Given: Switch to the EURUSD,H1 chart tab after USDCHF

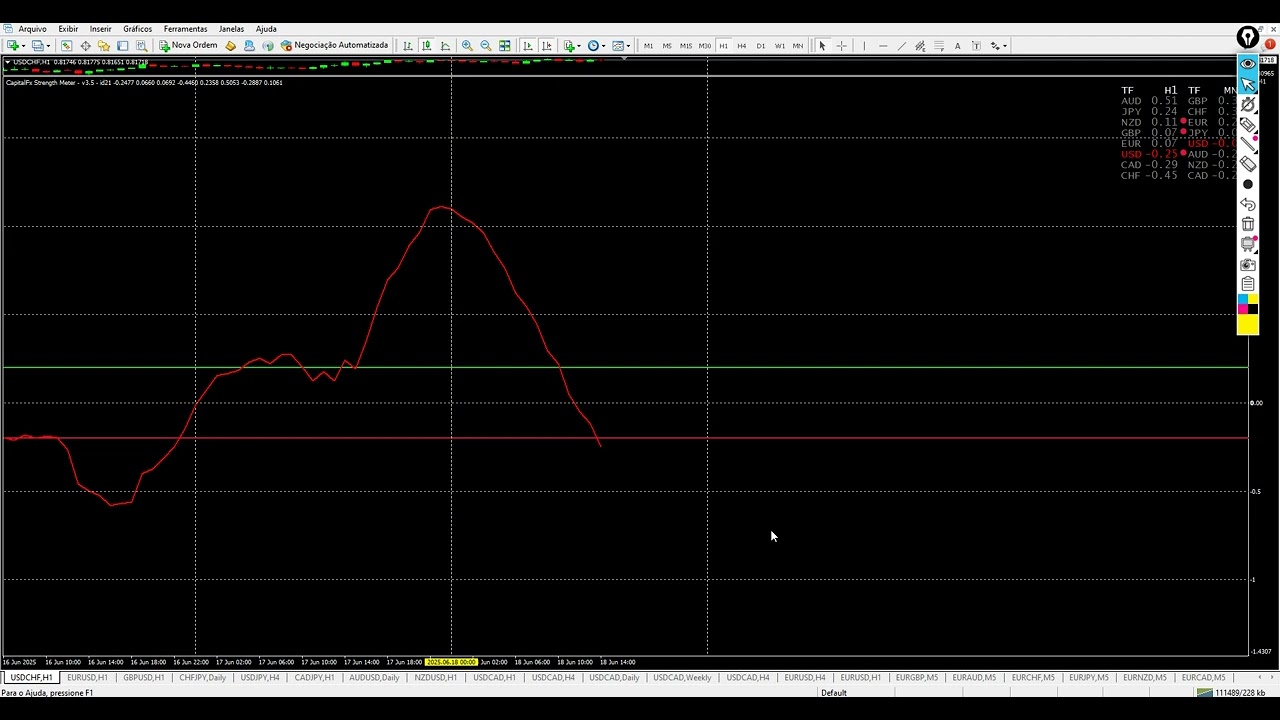Looking at the screenshot, I should [x=87, y=678].
